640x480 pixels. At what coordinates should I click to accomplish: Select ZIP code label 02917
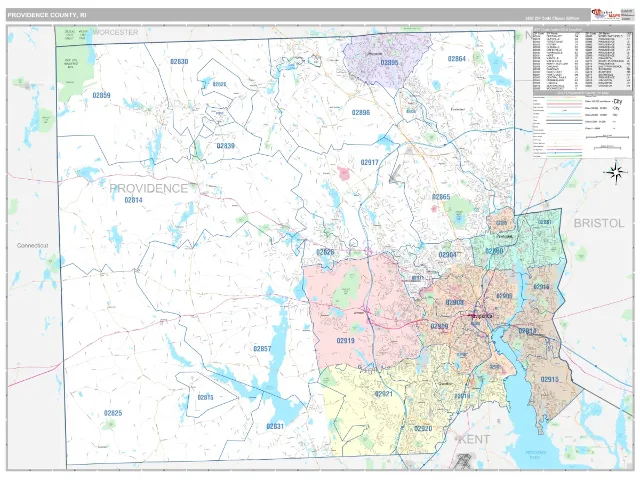369,162
